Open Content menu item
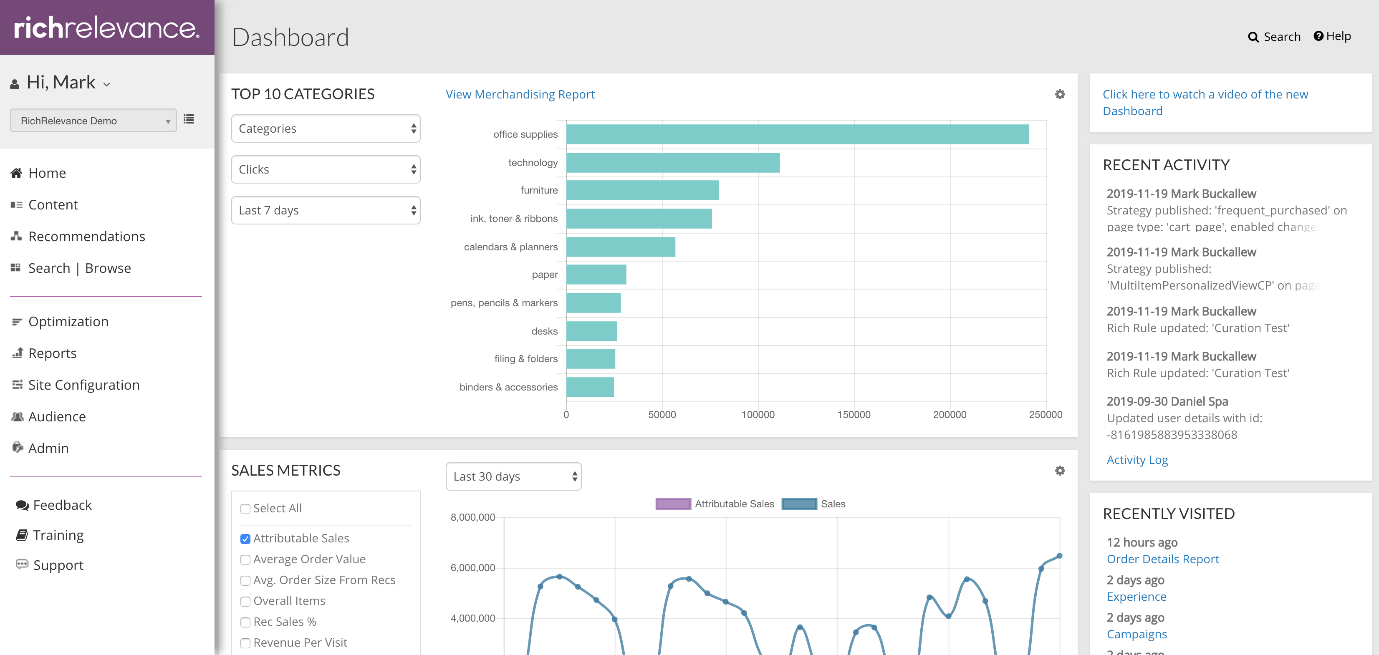This screenshot has height=655, width=1379. tap(53, 205)
